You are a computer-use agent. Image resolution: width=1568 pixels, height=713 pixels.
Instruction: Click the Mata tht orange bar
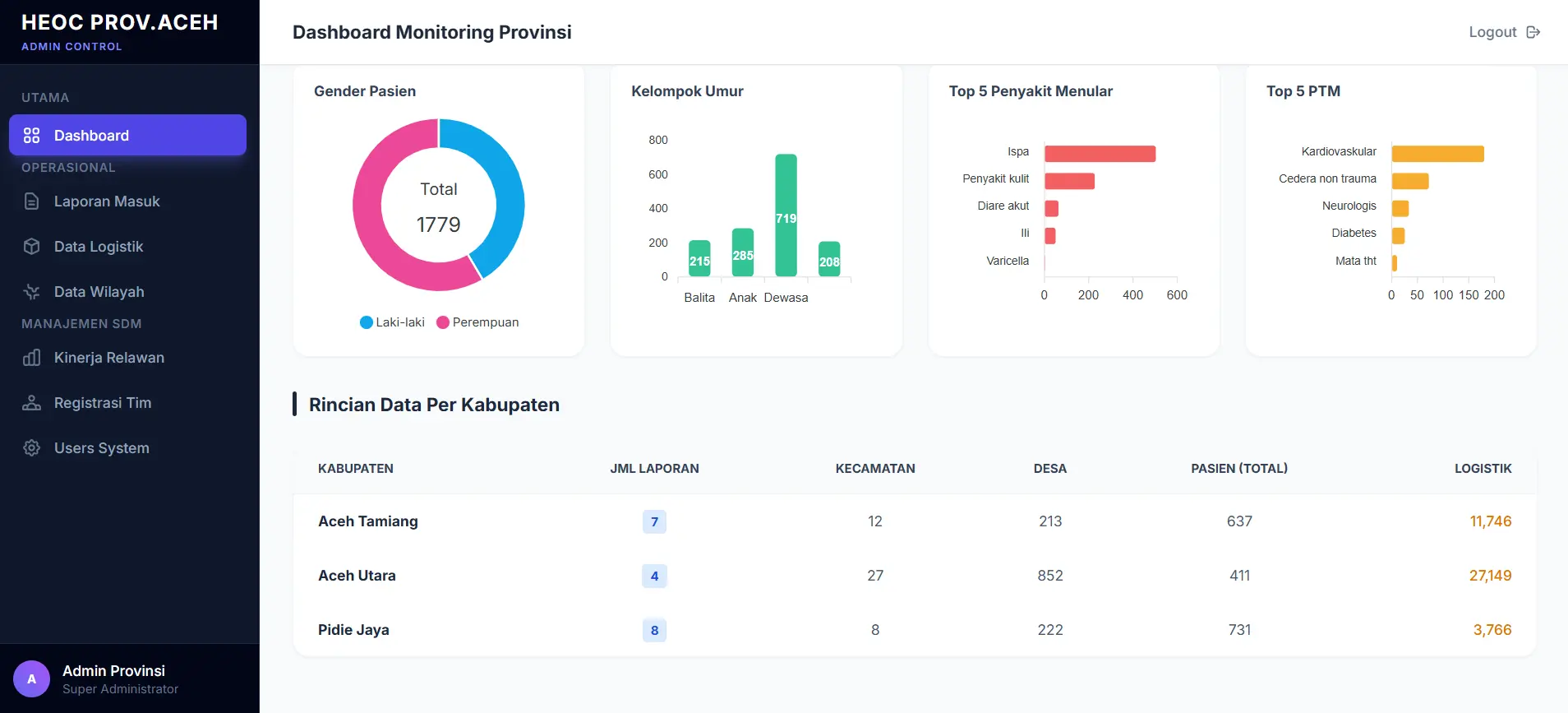point(1395,263)
